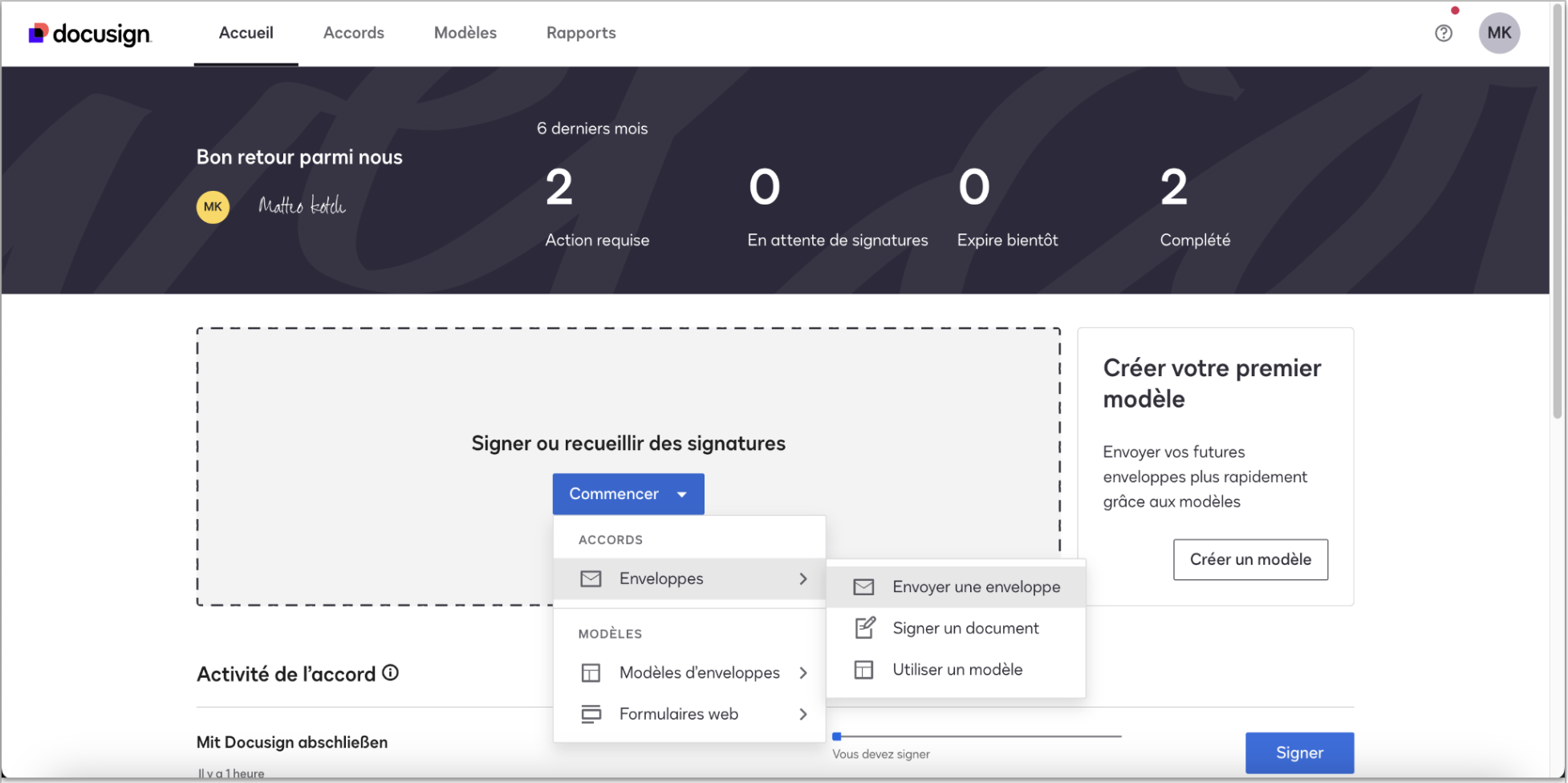Viewport: 1568px width, 783px height.
Task: Click the Bon retour parmi nous greeting
Action: (x=299, y=157)
